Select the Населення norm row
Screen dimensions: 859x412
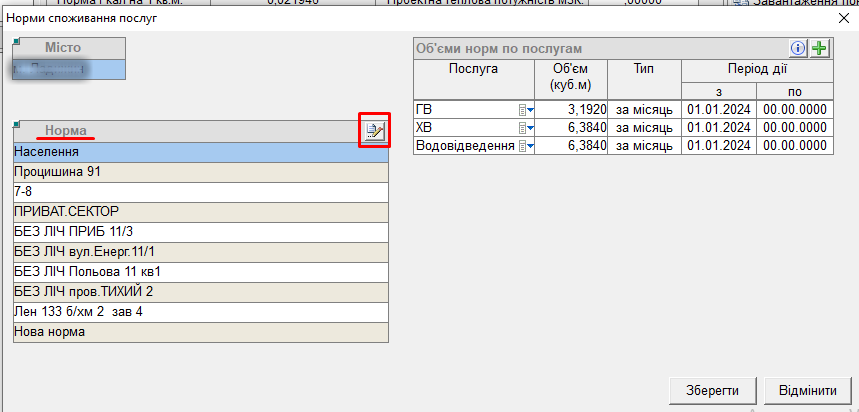click(200, 152)
